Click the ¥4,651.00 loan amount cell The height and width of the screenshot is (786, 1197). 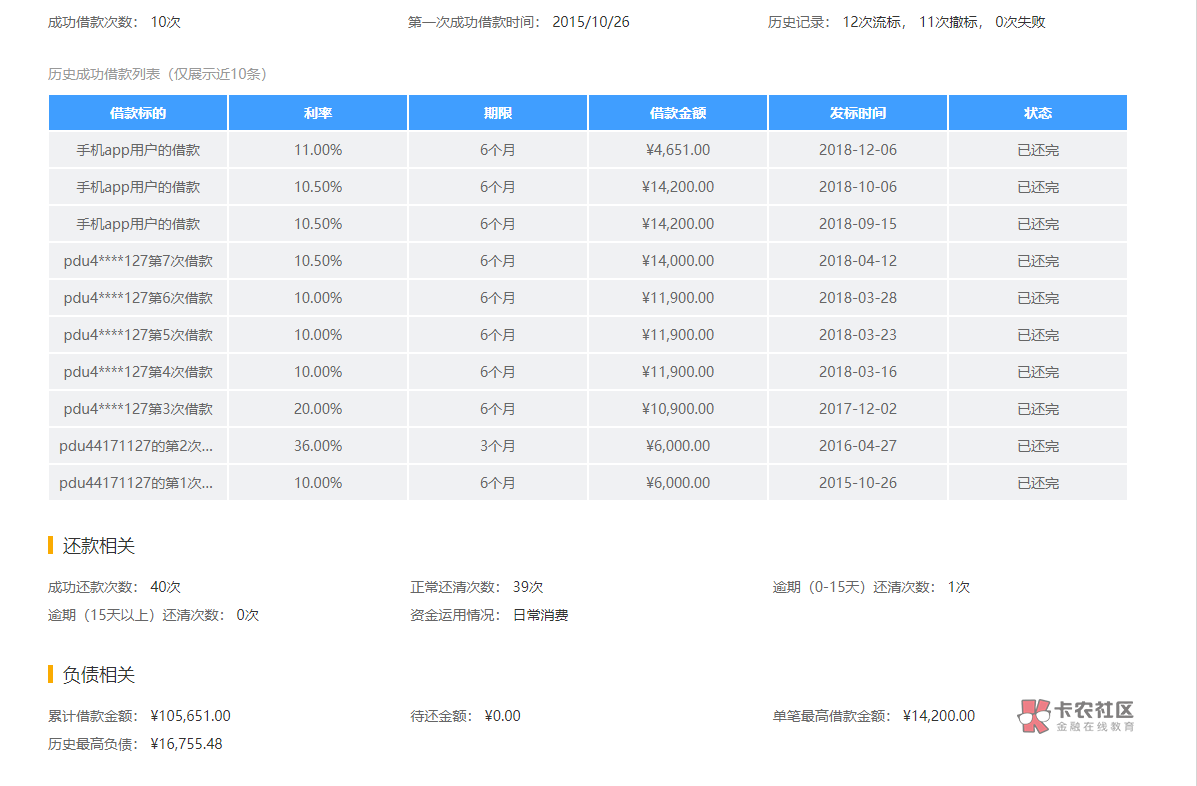click(678, 150)
